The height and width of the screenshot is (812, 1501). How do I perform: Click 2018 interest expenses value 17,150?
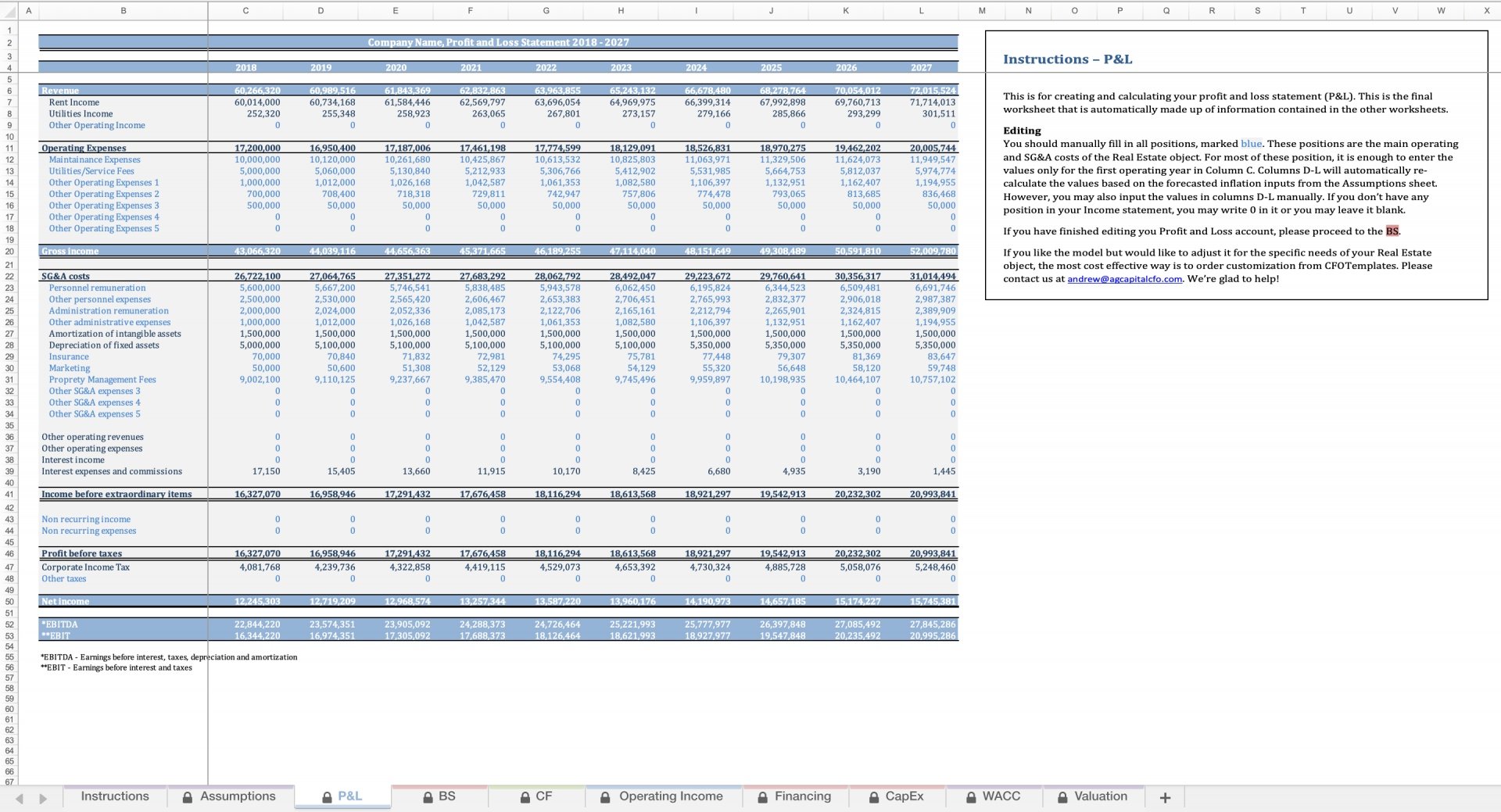[266, 471]
